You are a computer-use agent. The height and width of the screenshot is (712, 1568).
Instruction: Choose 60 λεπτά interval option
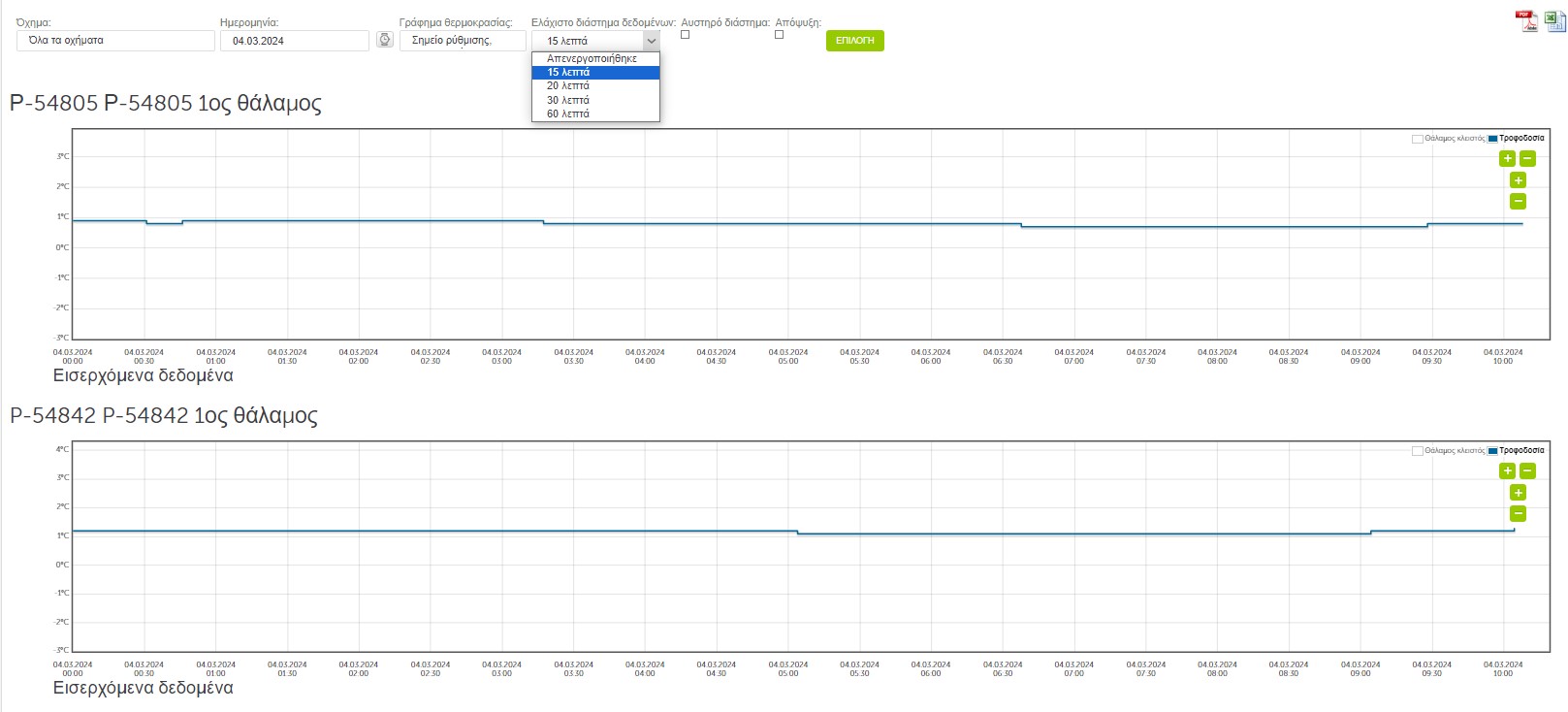point(595,113)
